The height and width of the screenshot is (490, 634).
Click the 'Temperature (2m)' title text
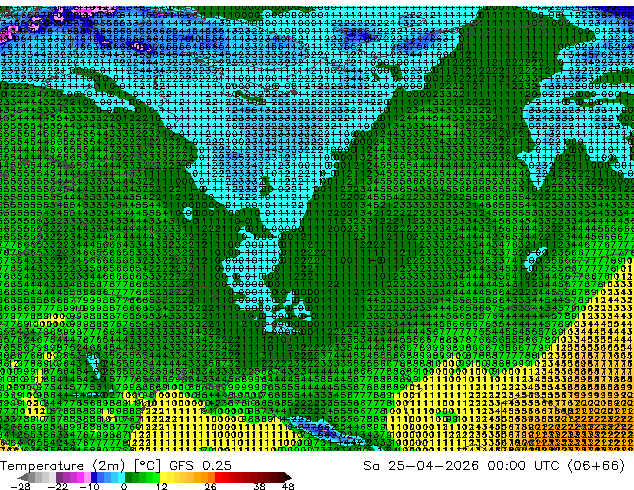(x=63, y=466)
